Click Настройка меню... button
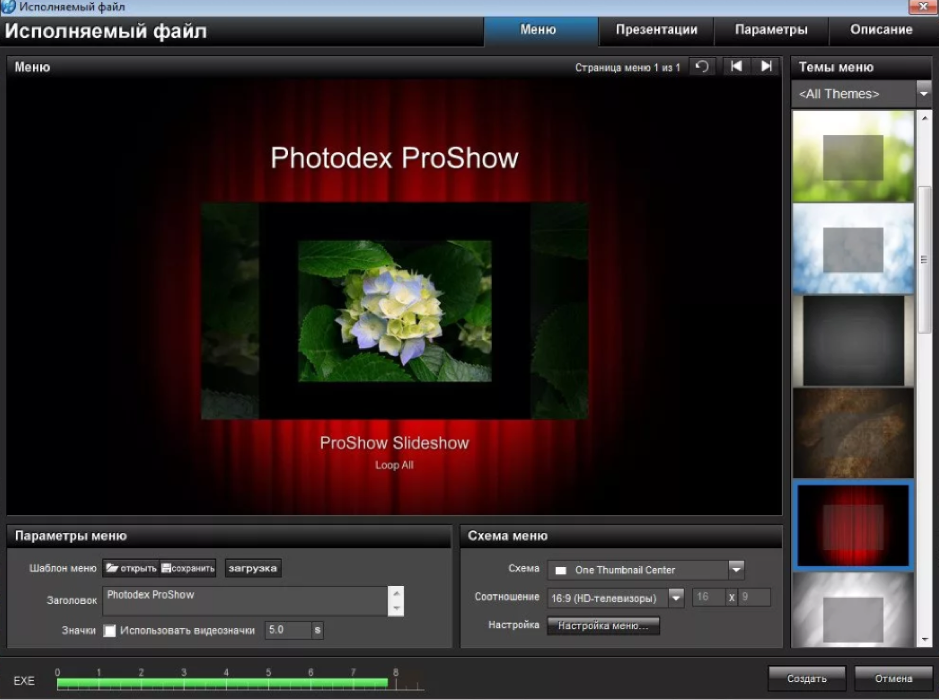Viewport: 939px width, 700px height. 603,626
